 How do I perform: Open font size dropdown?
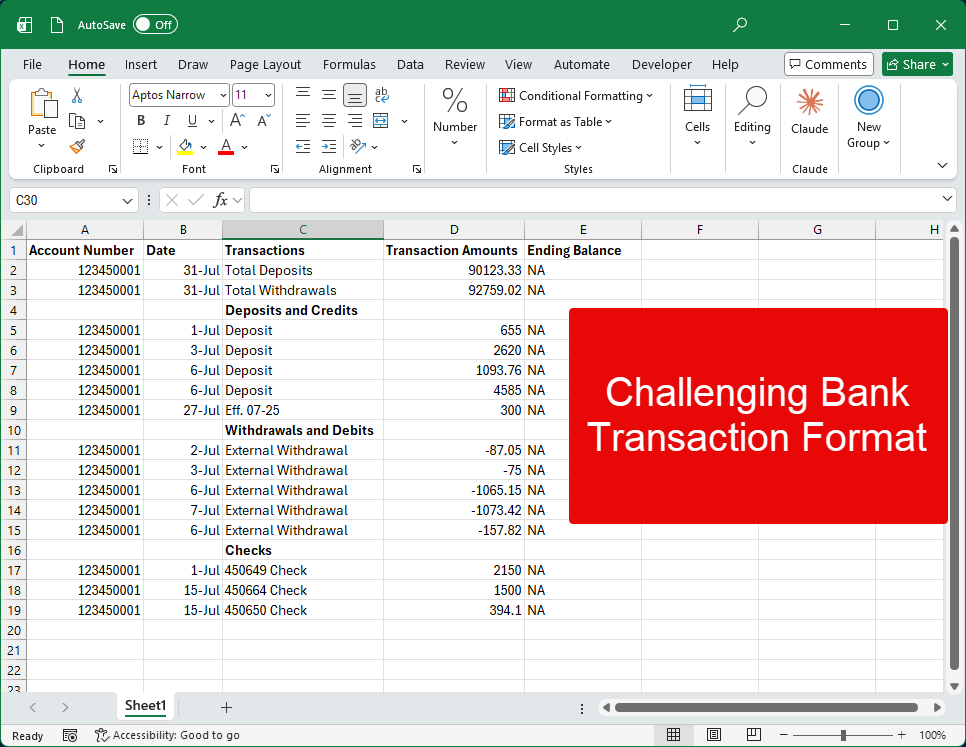tap(269, 95)
